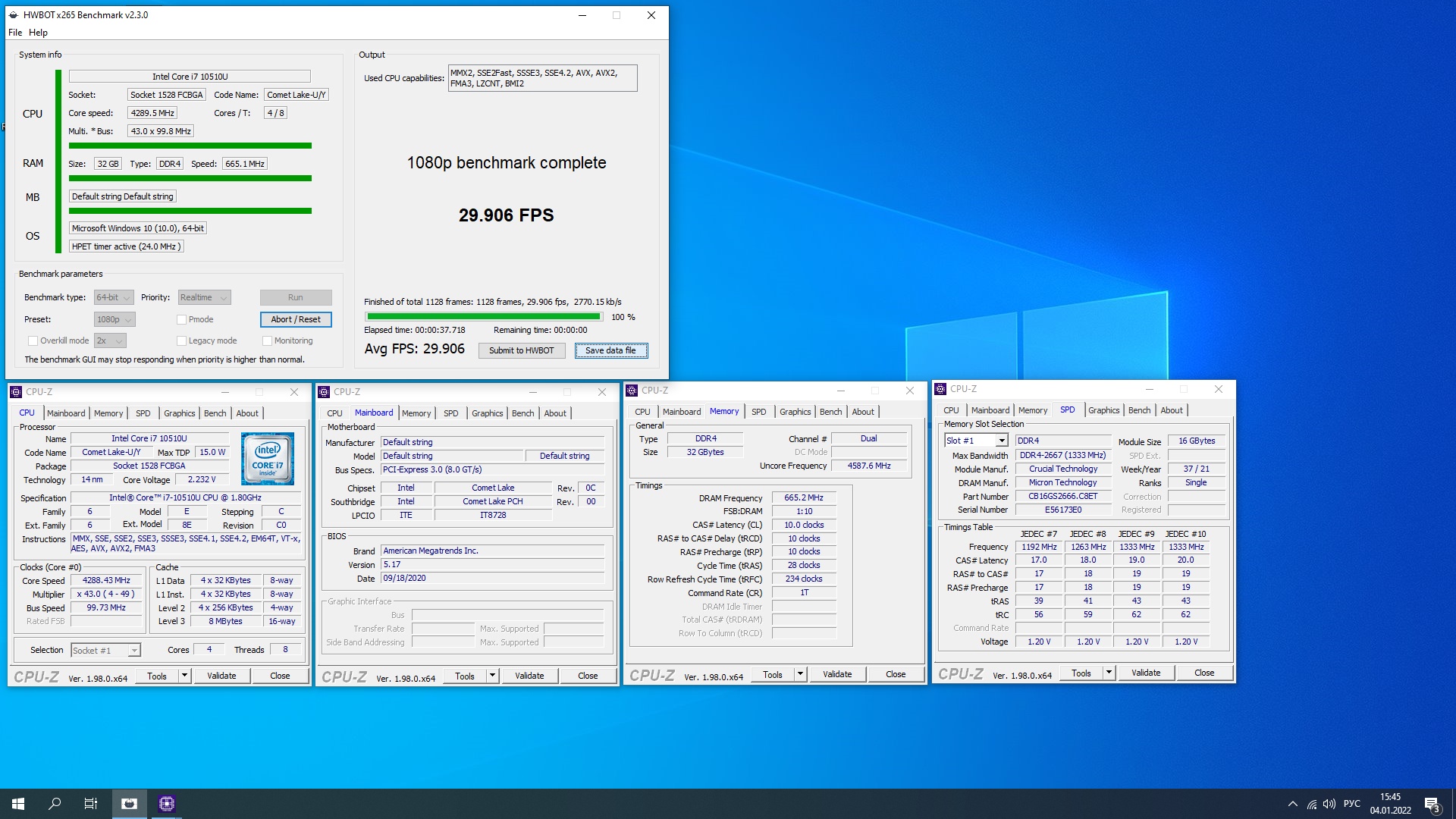Image resolution: width=1456 pixels, height=819 pixels.
Task: Open the Socket #1 selection dropdown
Action: click(x=105, y=651)
